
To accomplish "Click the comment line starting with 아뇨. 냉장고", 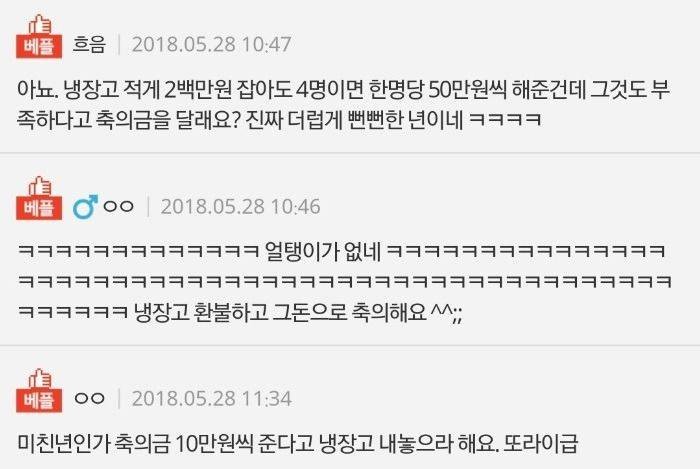I will click(x=344, y=90).
